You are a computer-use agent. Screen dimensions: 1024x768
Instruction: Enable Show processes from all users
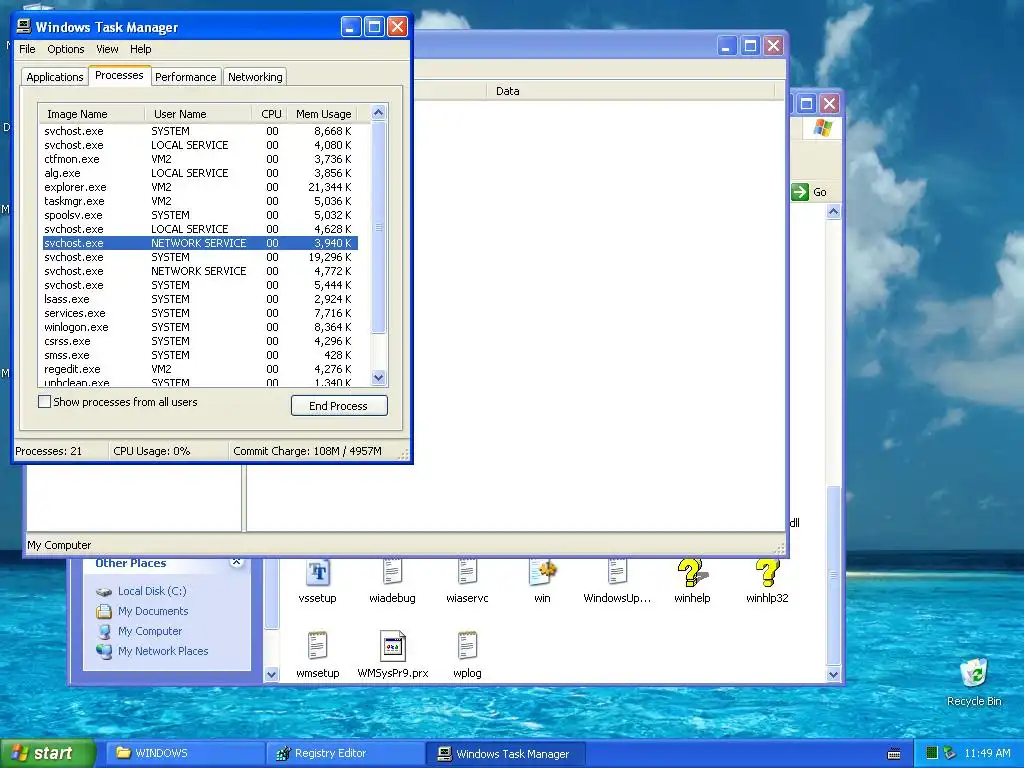(44, 402)
